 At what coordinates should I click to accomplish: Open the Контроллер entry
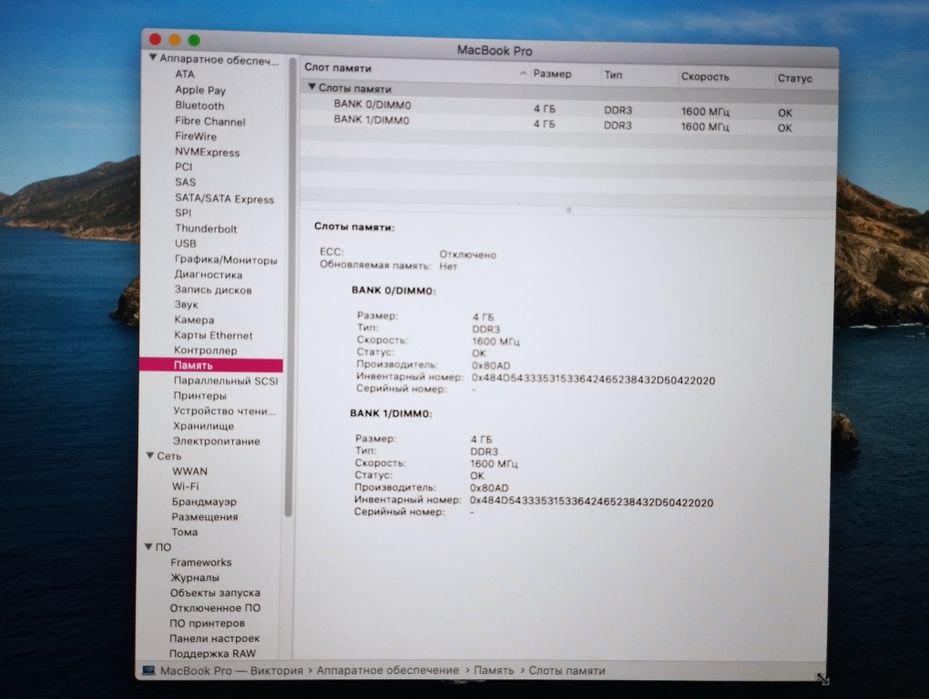click(x=205, y=351)
